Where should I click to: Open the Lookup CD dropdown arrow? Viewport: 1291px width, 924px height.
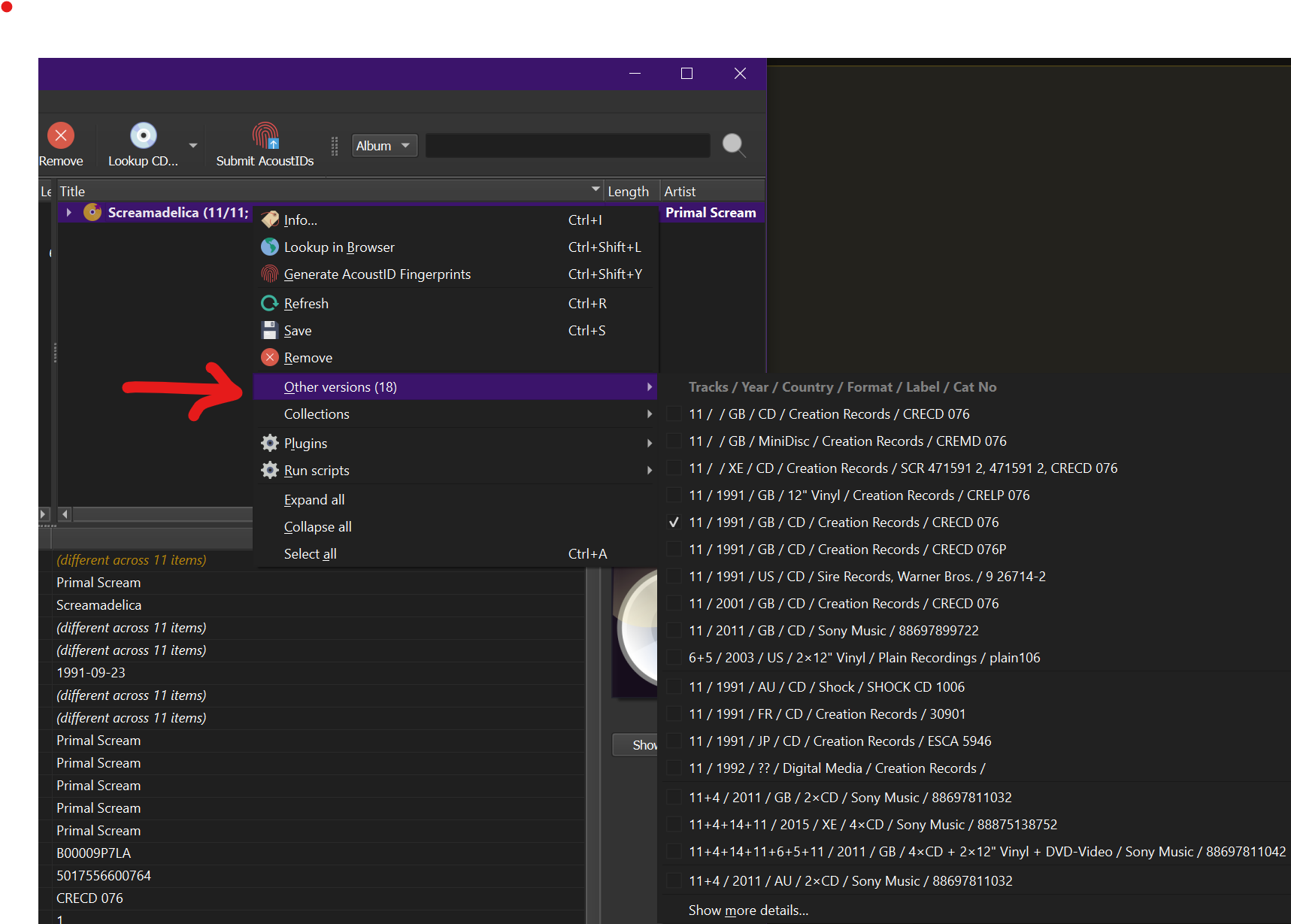click(x=193, y=145)
